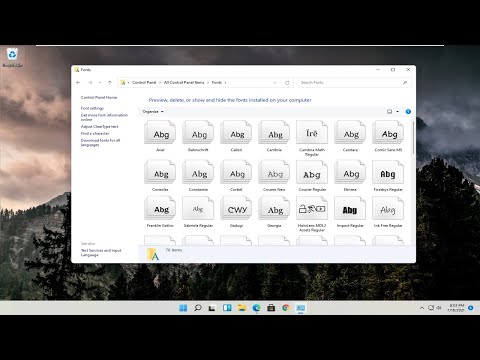Select the HoloLens MDL2 Assets font
This screenshot has height=360, width=480.
(x=312, y=214)
